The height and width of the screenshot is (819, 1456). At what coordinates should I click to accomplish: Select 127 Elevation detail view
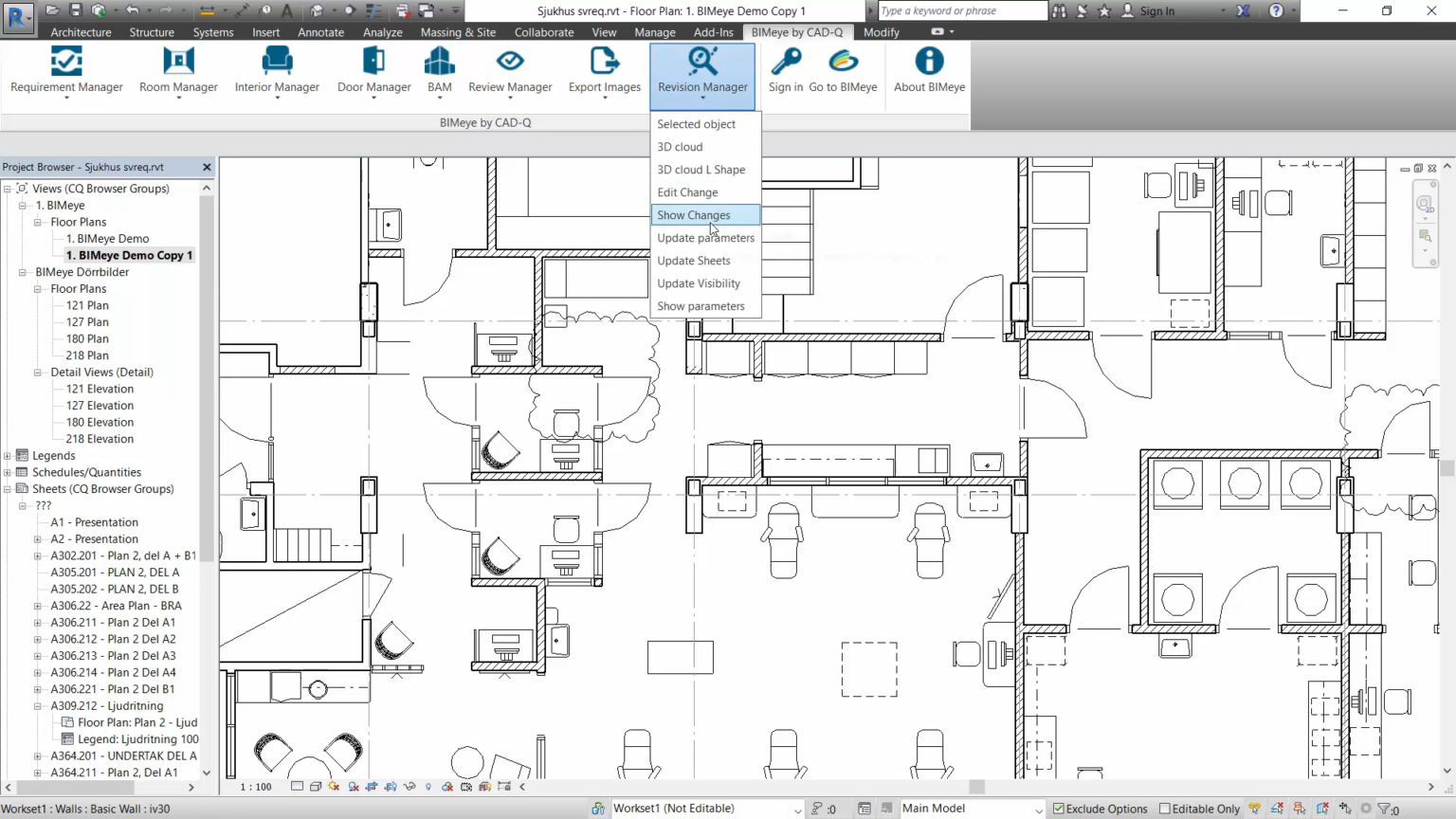click(100, 406)
